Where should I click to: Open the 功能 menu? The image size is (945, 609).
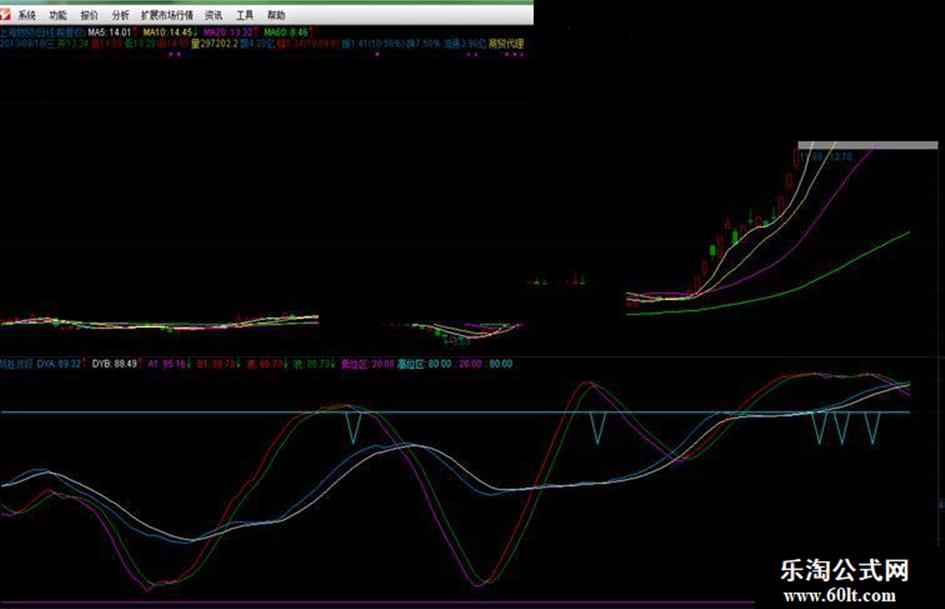click(58, 15)
